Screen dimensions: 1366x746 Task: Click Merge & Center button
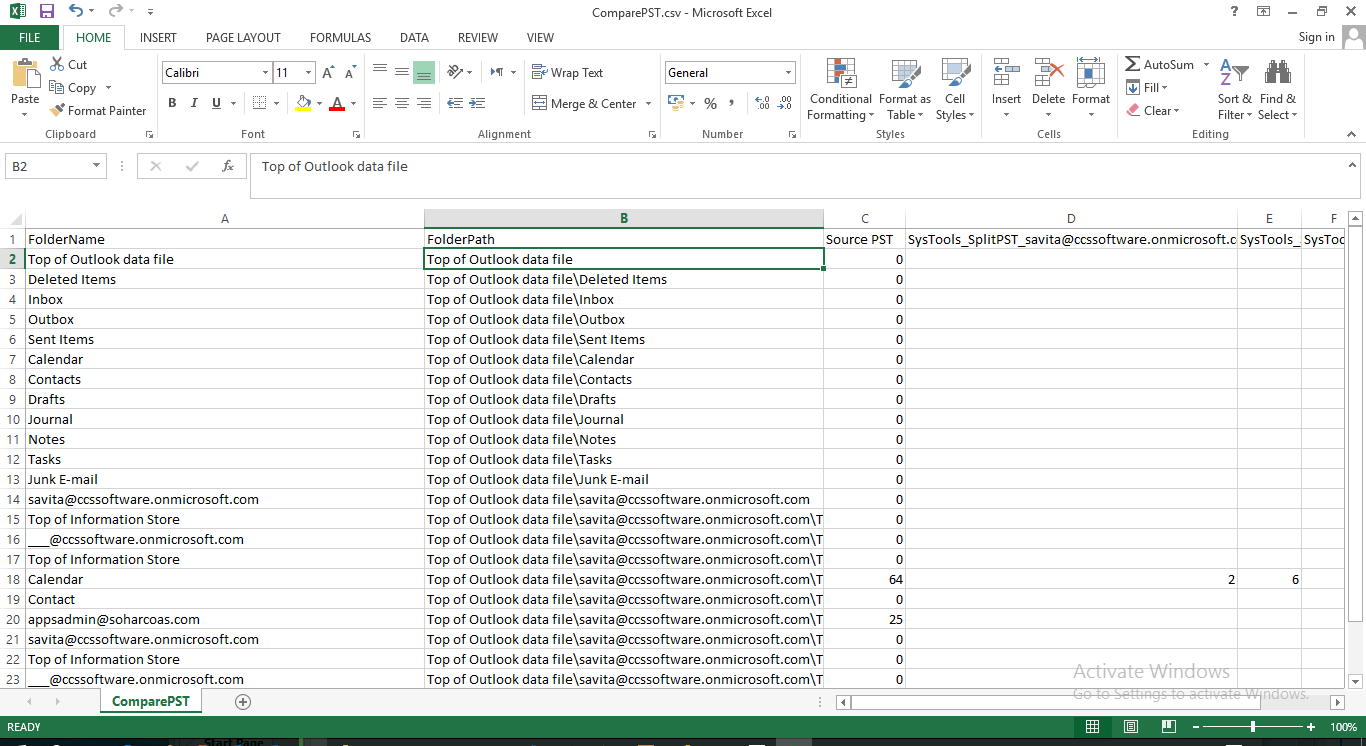tap(584, 103)
